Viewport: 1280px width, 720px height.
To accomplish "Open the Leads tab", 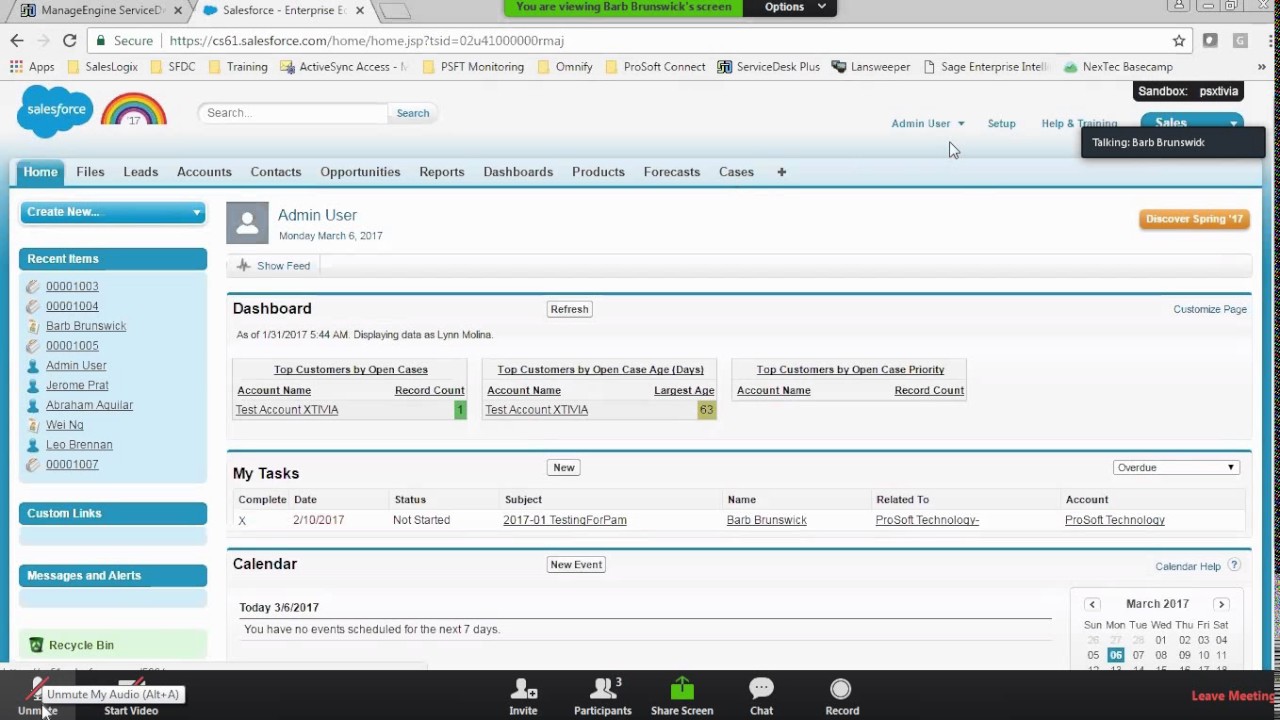I will pyautogui.click(x=141, y=172).
